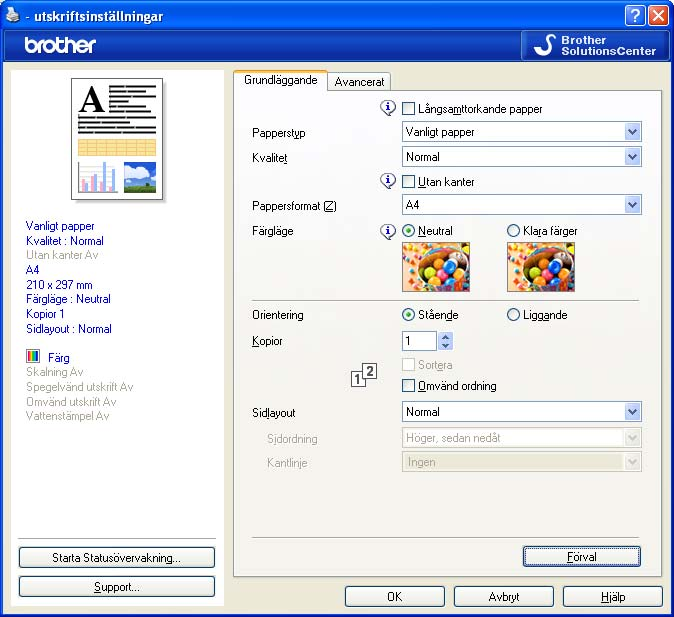Image resolution: width=674 pixels, height=617 pixels.
Task: Enable Utan kanter checkbox
Action: [x=408, y=181]
